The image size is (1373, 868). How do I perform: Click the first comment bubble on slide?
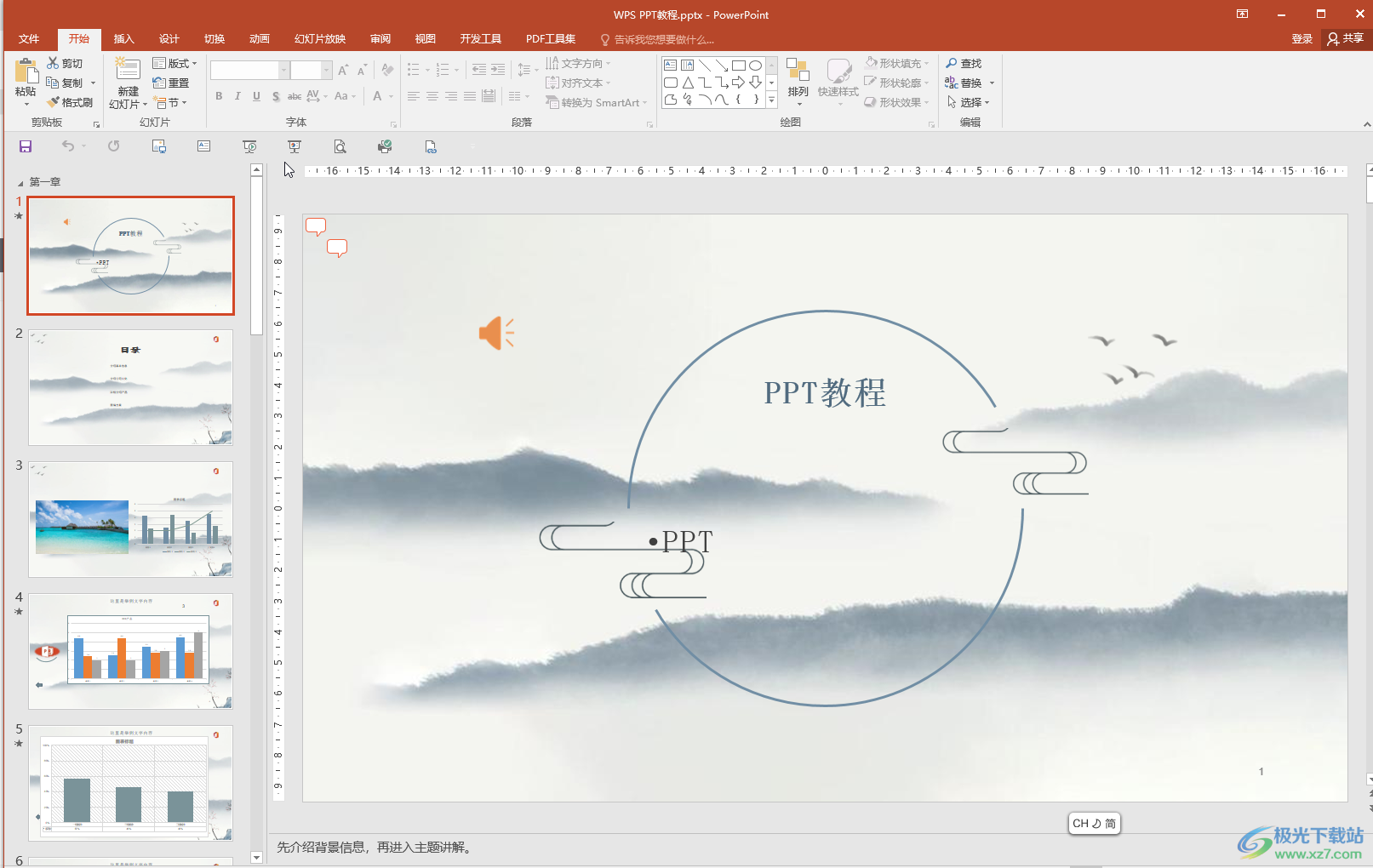[x=316, y=226]
